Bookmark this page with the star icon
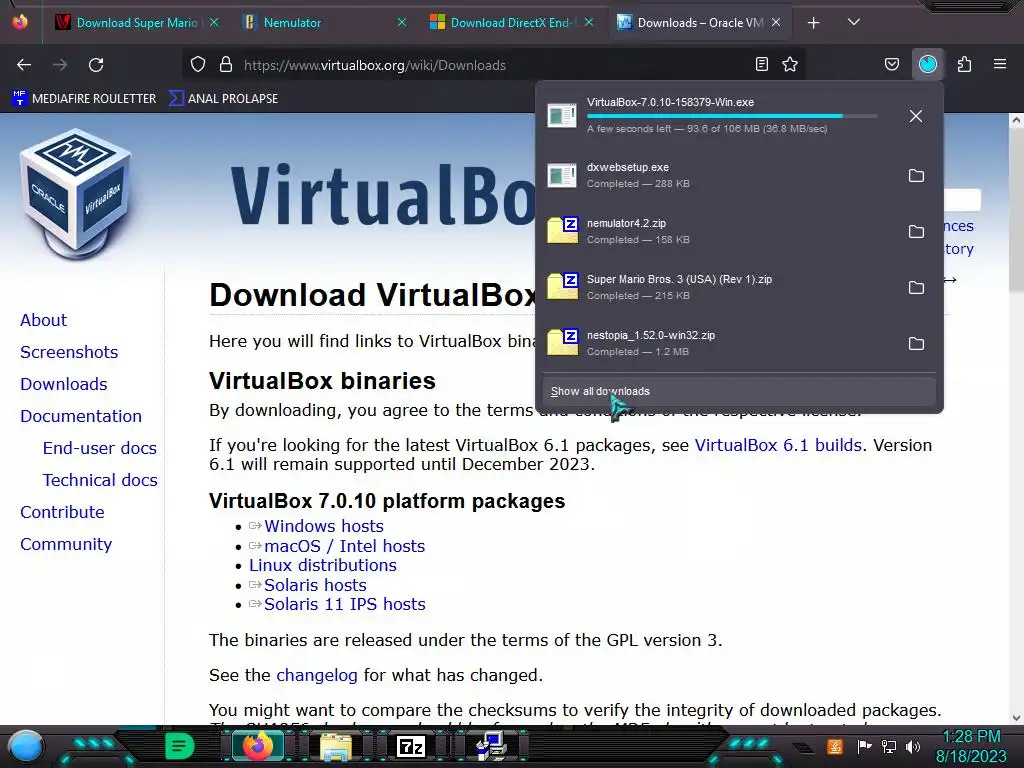 pos(790,64)
